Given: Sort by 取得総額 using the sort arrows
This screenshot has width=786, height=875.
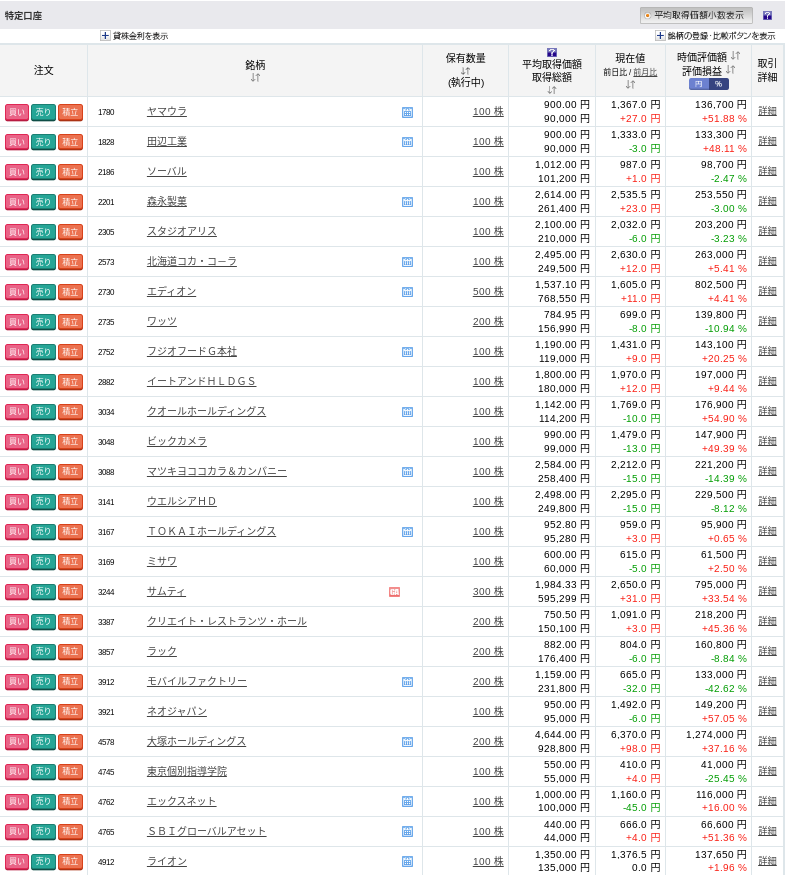Looking at the screenshot, I should click(552, 90).
